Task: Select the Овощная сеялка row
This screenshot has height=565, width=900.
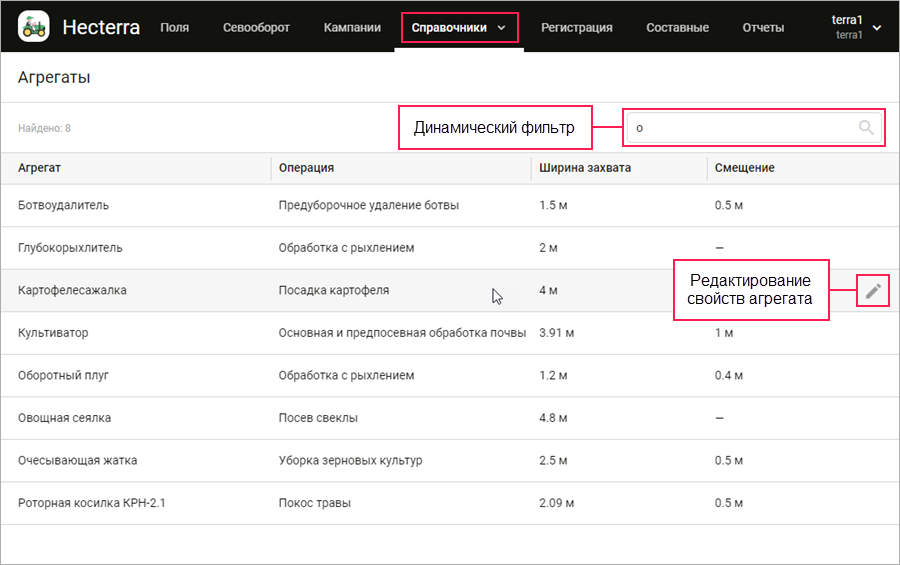Action: pyautogui.click(x=64, y=418)
